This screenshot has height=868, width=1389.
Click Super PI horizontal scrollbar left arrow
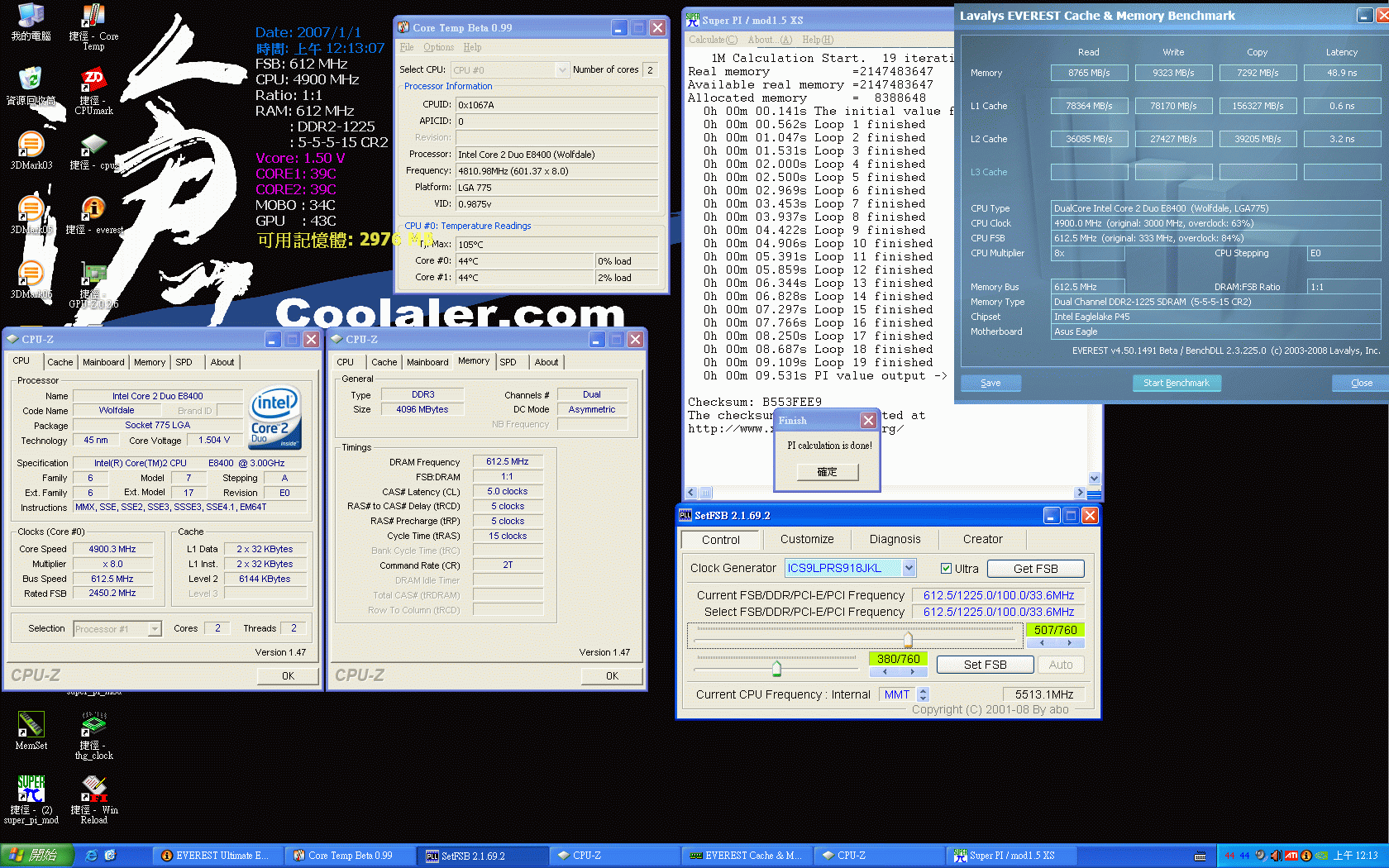(x=692, y=493)
